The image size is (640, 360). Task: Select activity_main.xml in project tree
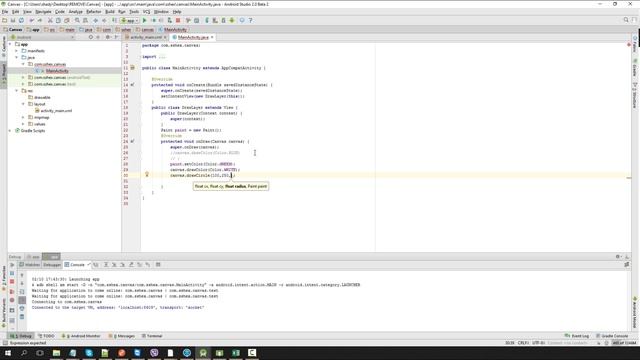(x=56, y=111)
